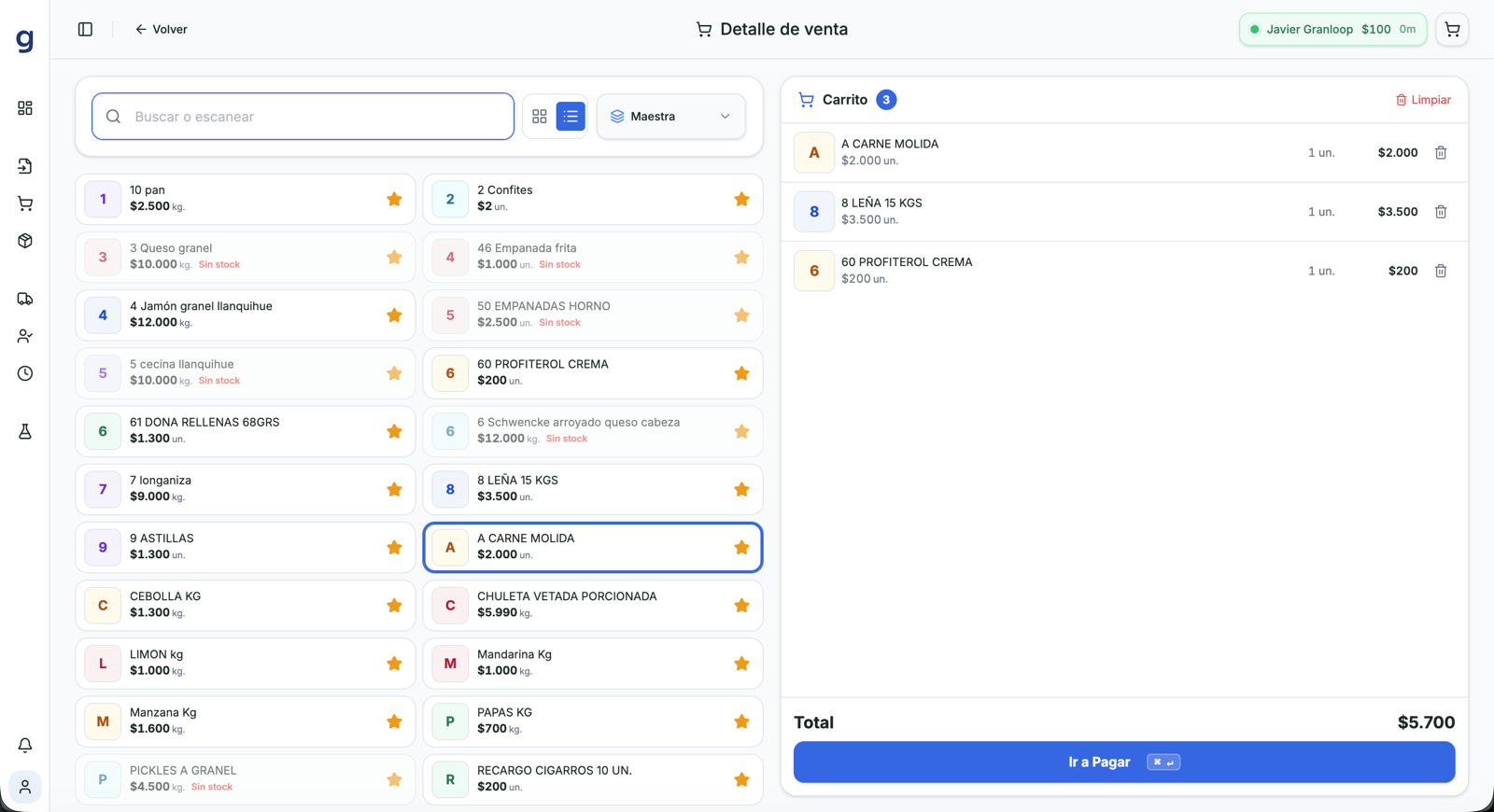Open the customers icon in sidebar
Screen dimensions: 1494x812
[x=25, y=336]
